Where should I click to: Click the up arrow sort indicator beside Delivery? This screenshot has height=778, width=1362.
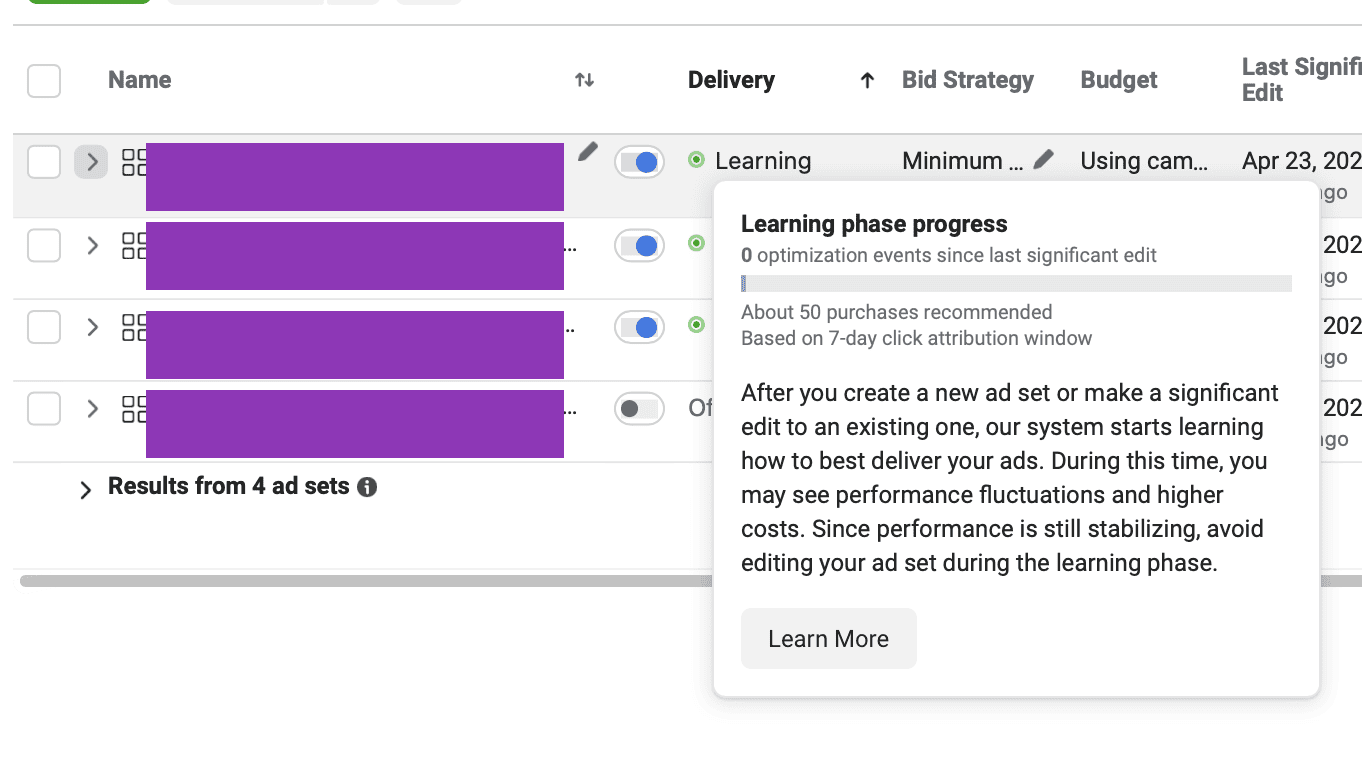867,80
